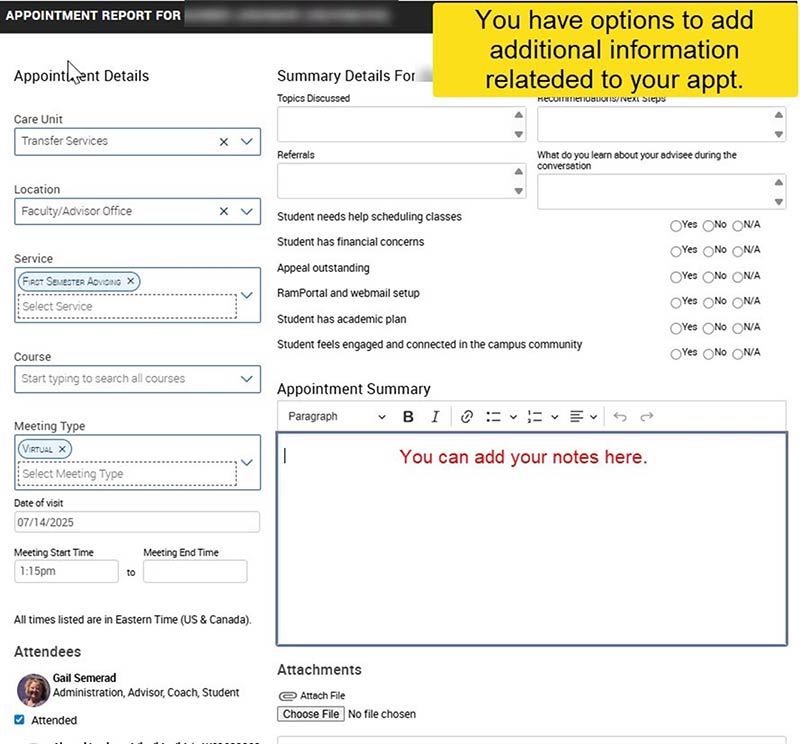Create a numbered list in the editor
The width and height of the screenshot is (800, 744).
(x=537, y=416)
